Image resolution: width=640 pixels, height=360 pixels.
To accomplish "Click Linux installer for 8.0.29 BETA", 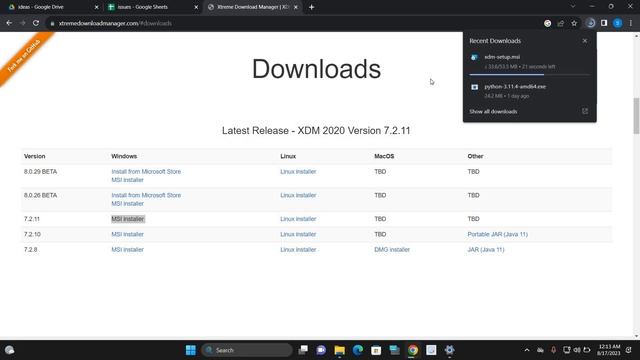I will [298, 171].
